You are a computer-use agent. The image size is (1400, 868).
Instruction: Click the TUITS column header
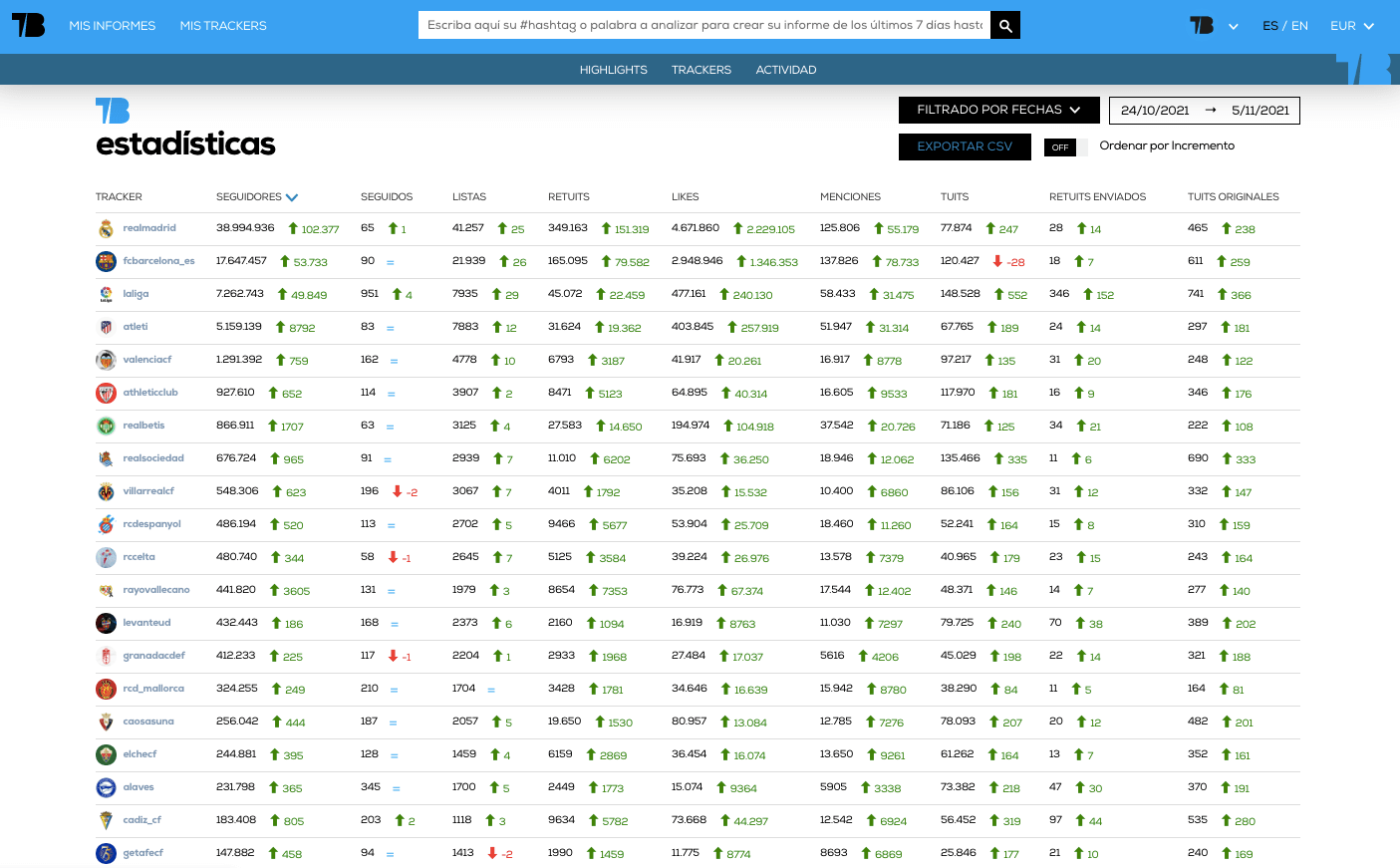coord(955,197)
